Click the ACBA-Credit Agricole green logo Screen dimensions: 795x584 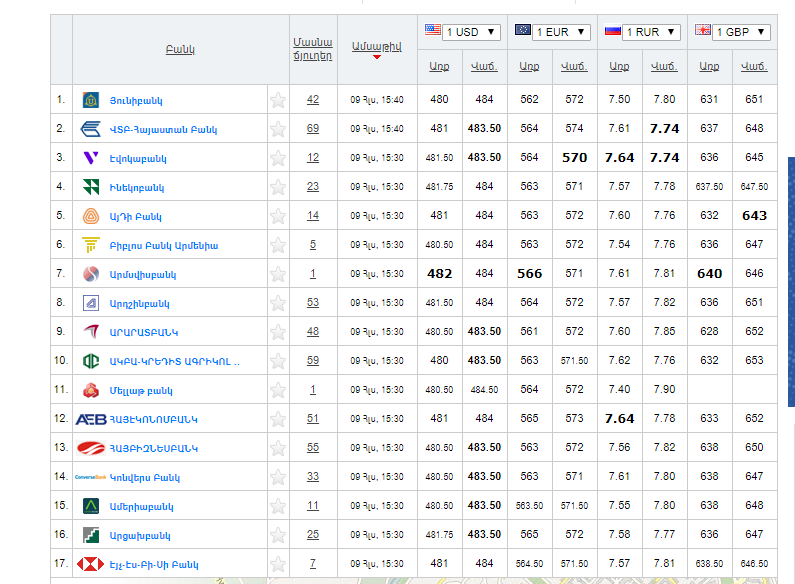pyautogui.click(x=91, y=361)
